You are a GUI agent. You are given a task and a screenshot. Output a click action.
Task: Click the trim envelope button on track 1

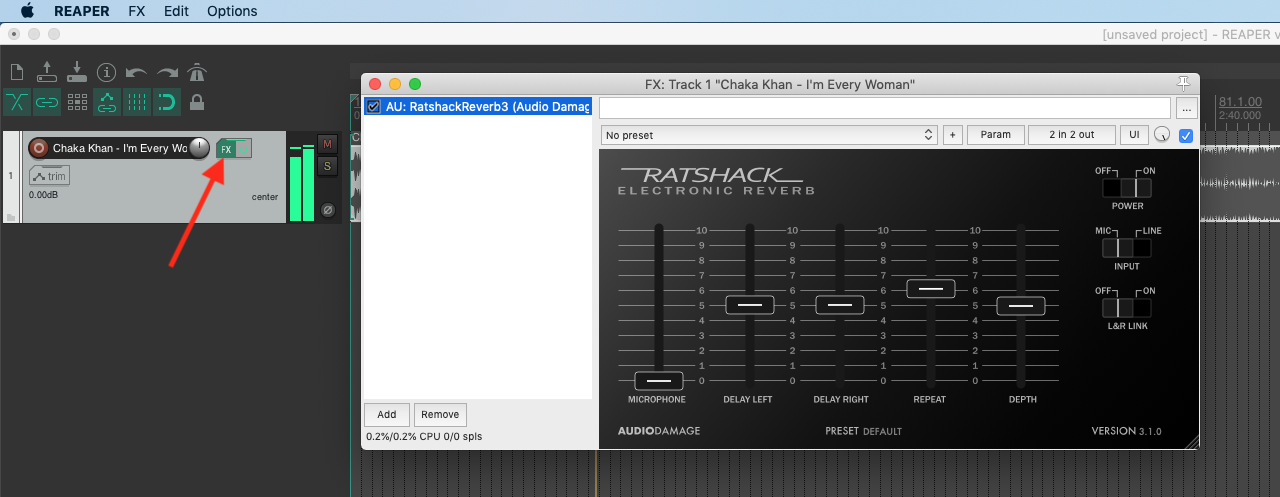(49, 176)
